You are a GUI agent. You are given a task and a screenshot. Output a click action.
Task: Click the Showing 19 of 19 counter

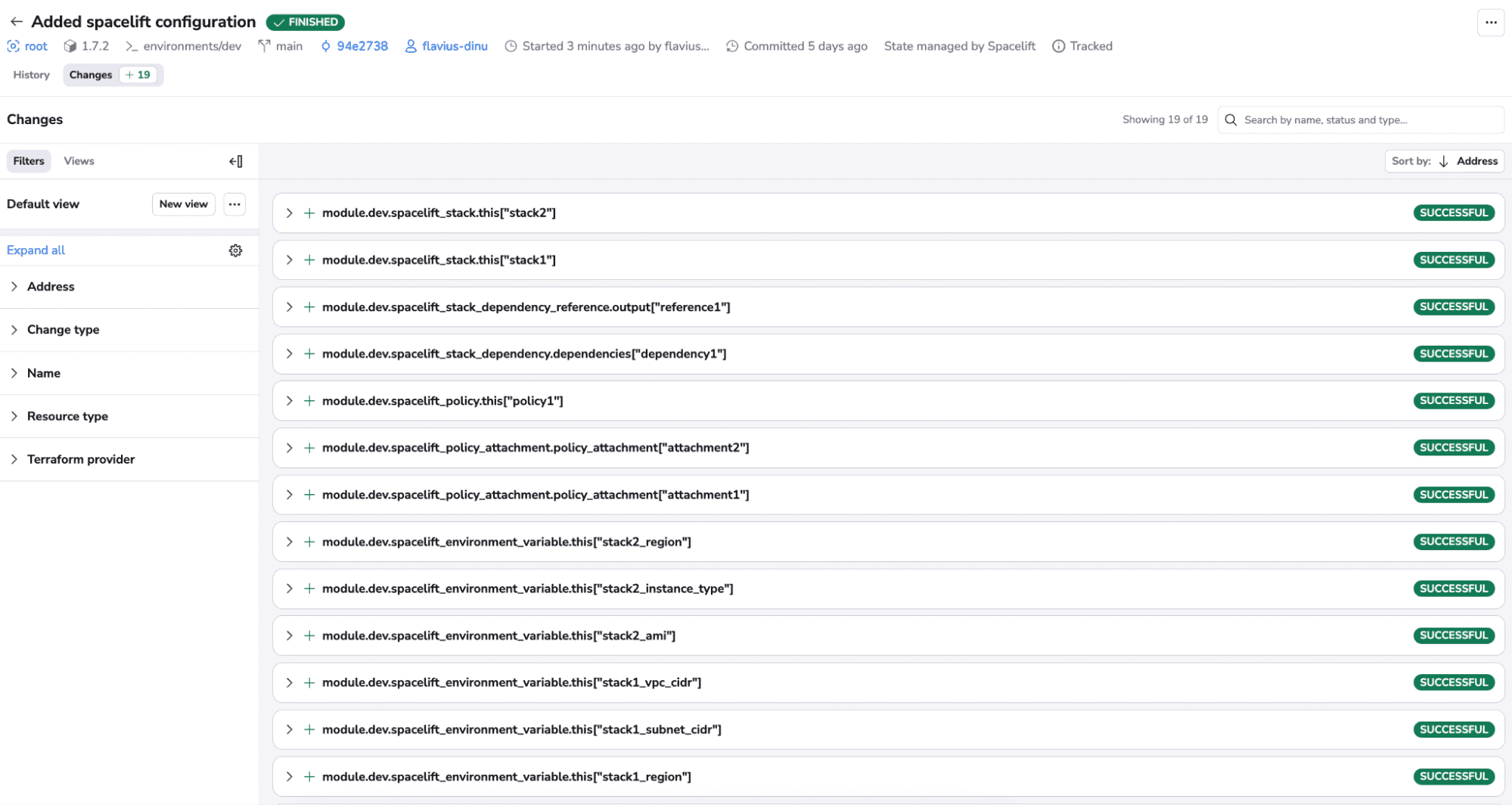1165,120
